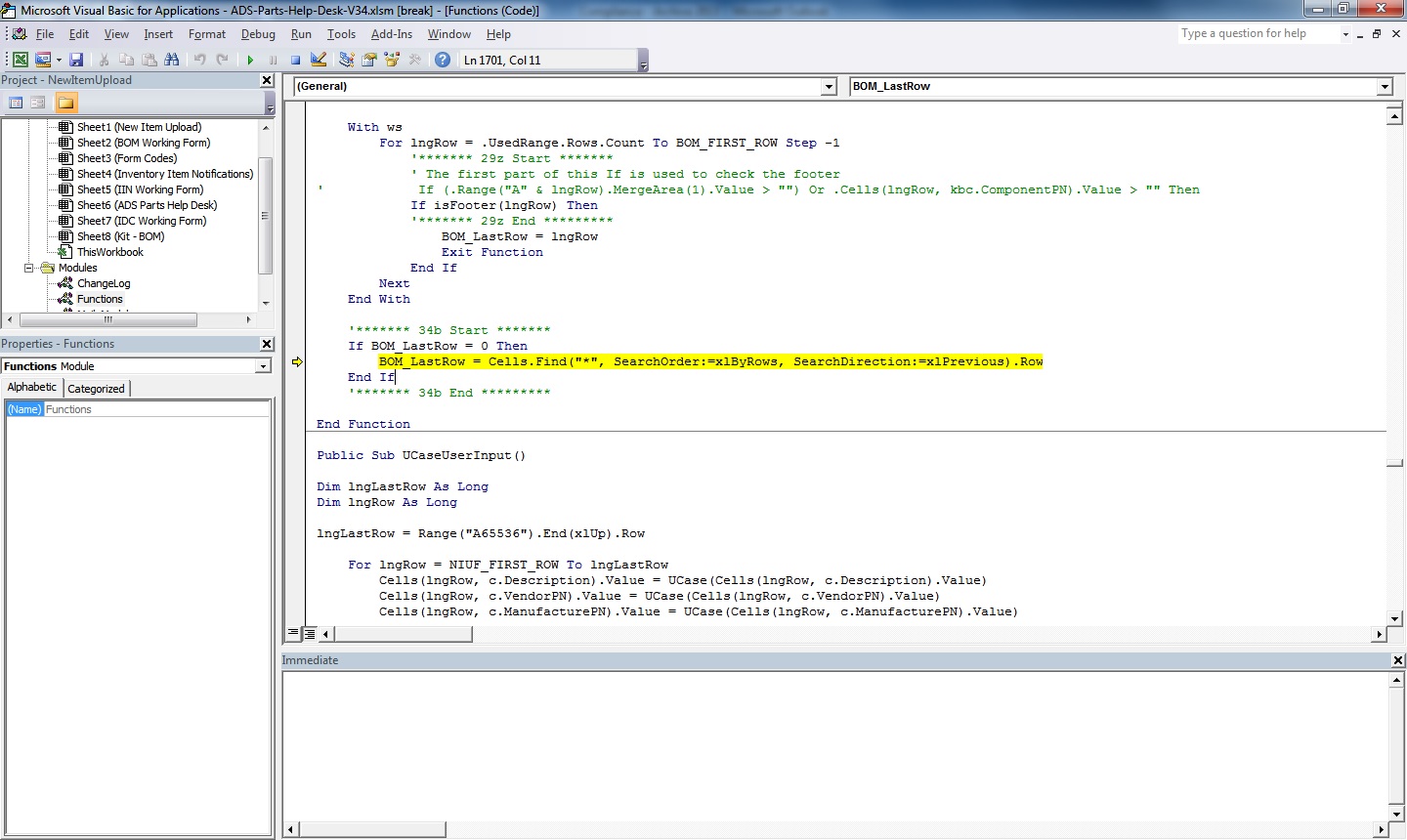
Task: Select Sheet4 (Inventory Item Notifications) in tree
Action: coord(165,174)
